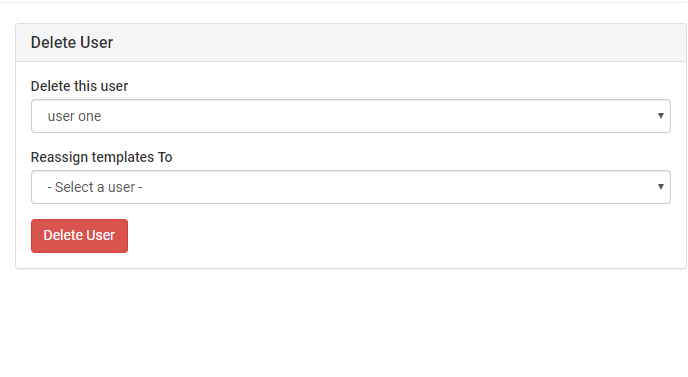Choose a different user to delete from the list
The width and height of the screenshot is (688, 377).
tap(351, 116)
